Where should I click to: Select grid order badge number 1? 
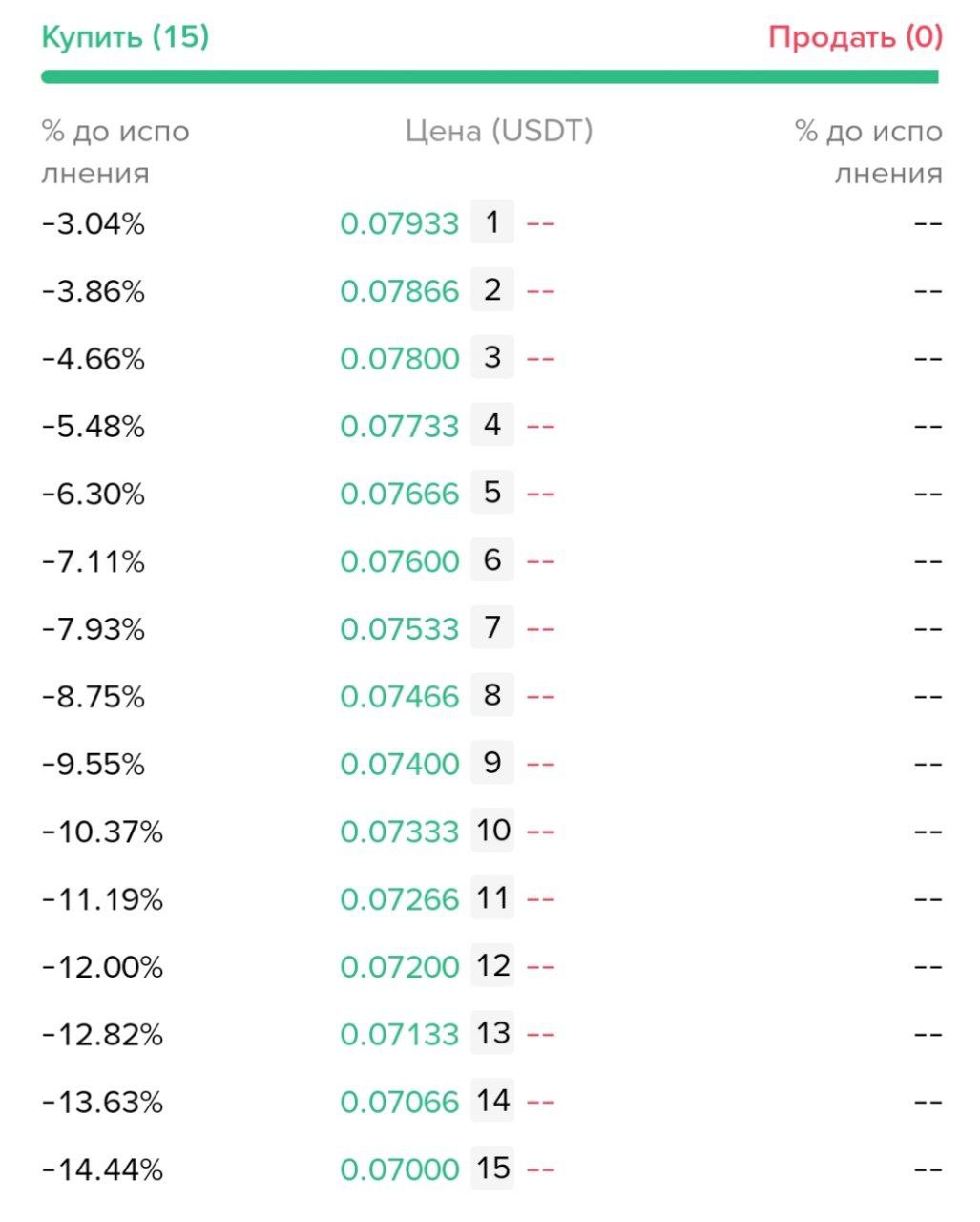[492, 222]
